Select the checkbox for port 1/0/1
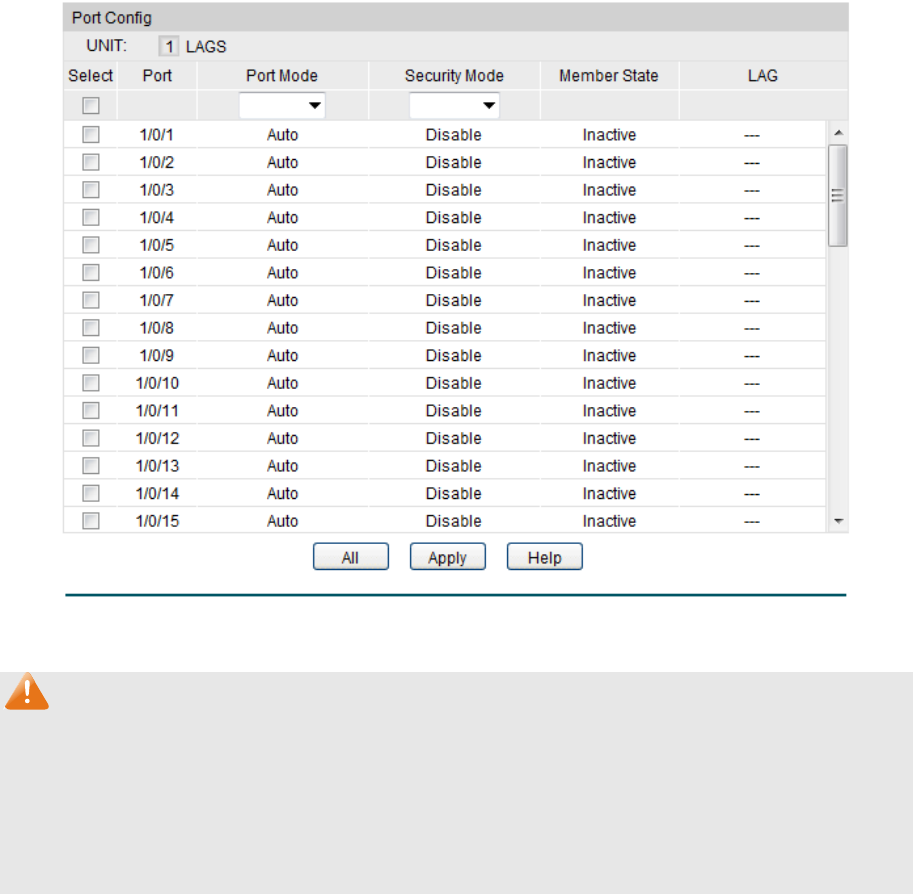 click(91, 135)
